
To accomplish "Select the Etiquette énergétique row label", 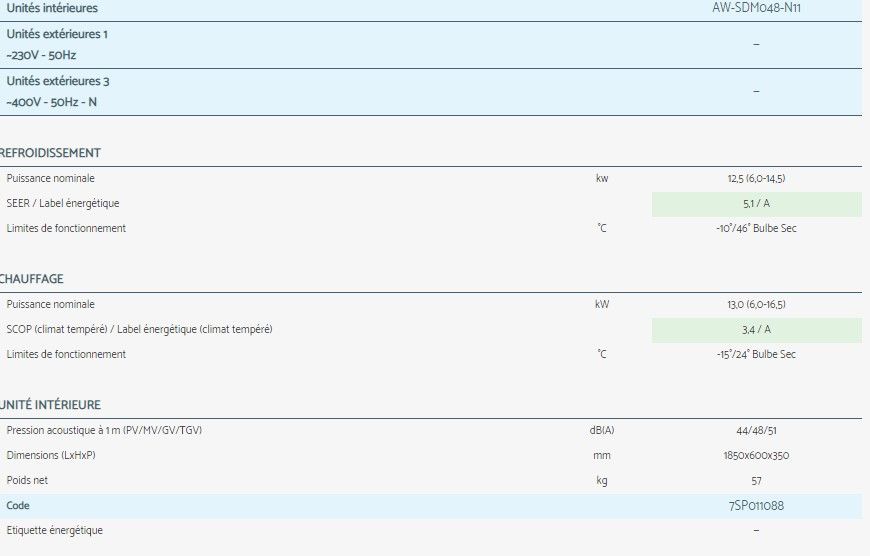I will (x=54, y=531).
